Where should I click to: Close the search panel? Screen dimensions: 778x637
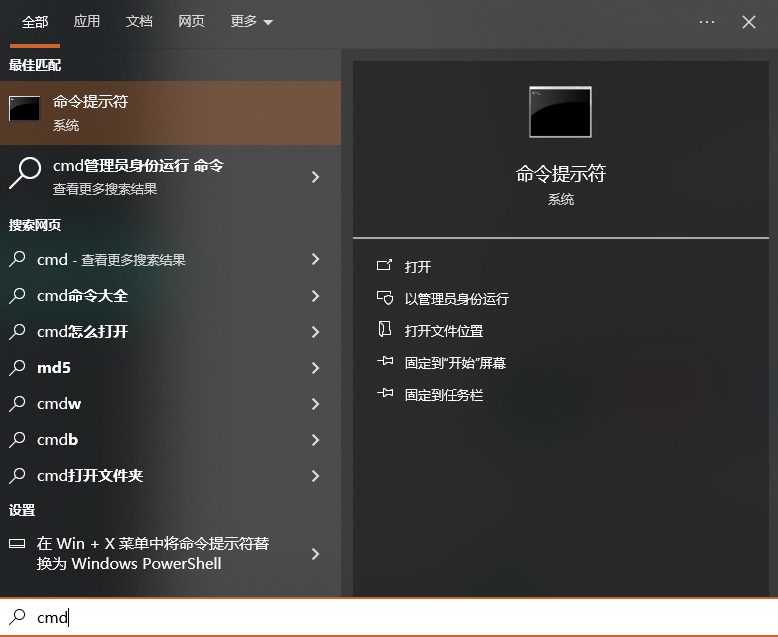coord(749,22)
